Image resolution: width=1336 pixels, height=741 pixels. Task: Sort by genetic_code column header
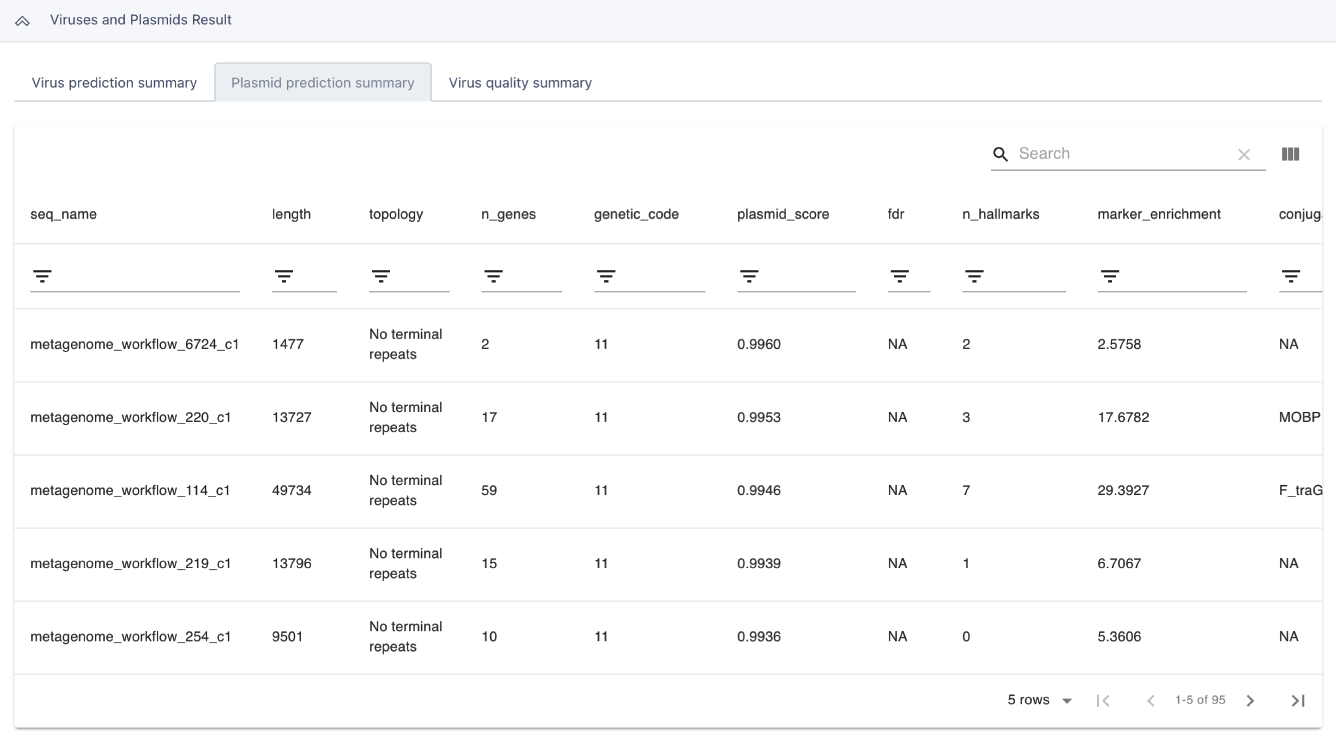coord(636,214)
